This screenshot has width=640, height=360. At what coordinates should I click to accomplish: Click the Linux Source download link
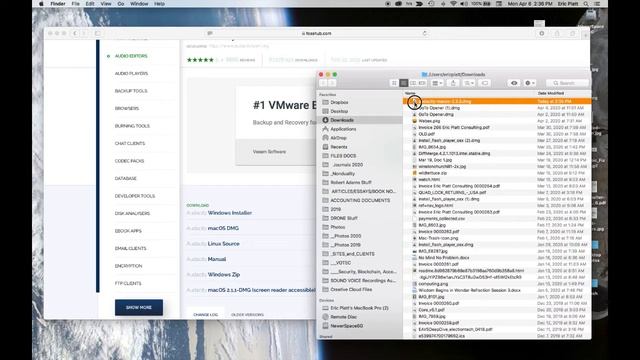click(x=223, y=244)
